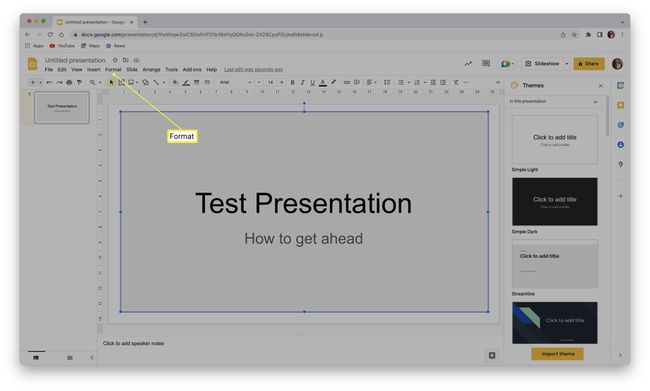Toggle Bold formatting

coord(292,83)
